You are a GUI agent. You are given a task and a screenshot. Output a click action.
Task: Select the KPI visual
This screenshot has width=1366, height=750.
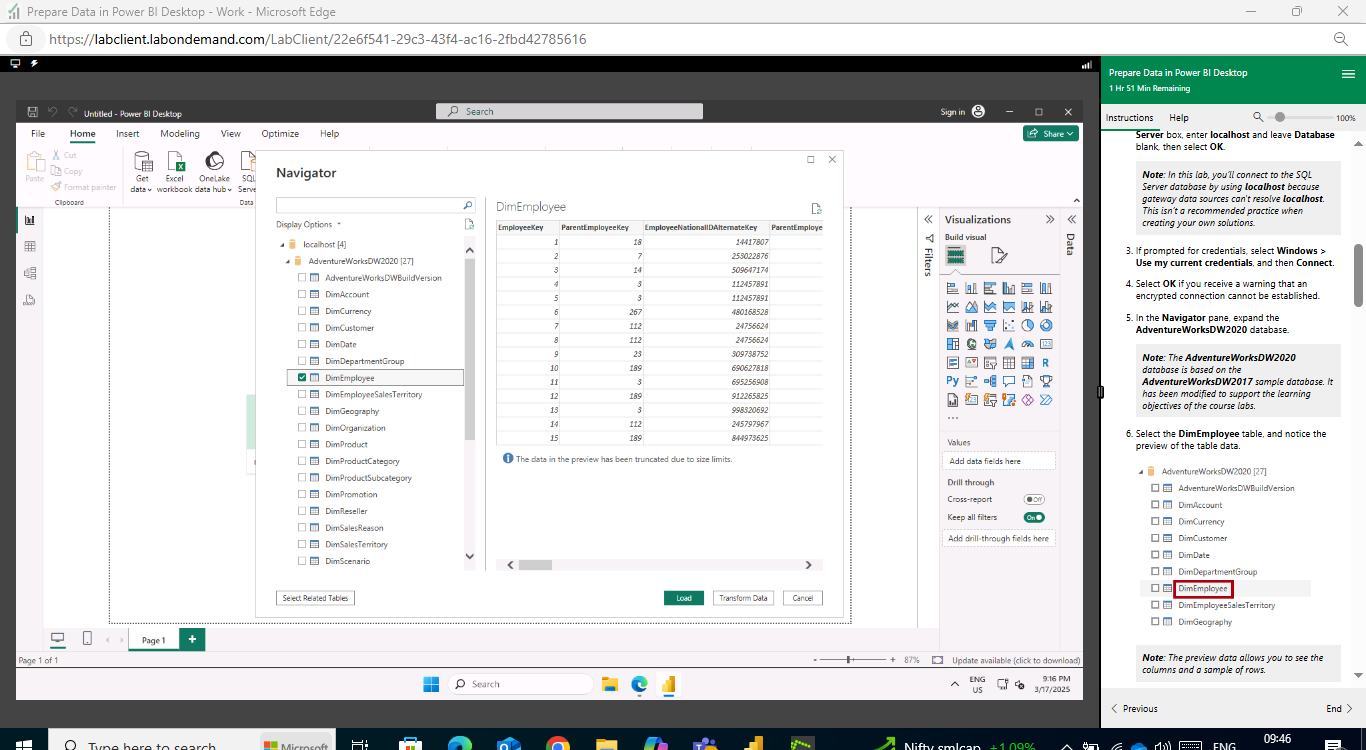point(971,362)
